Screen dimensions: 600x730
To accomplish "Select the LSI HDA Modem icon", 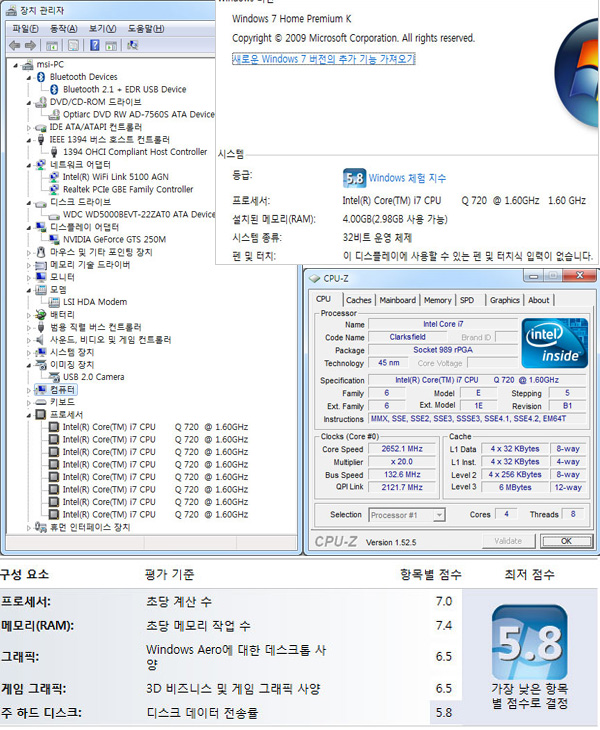I will (54, 302).
